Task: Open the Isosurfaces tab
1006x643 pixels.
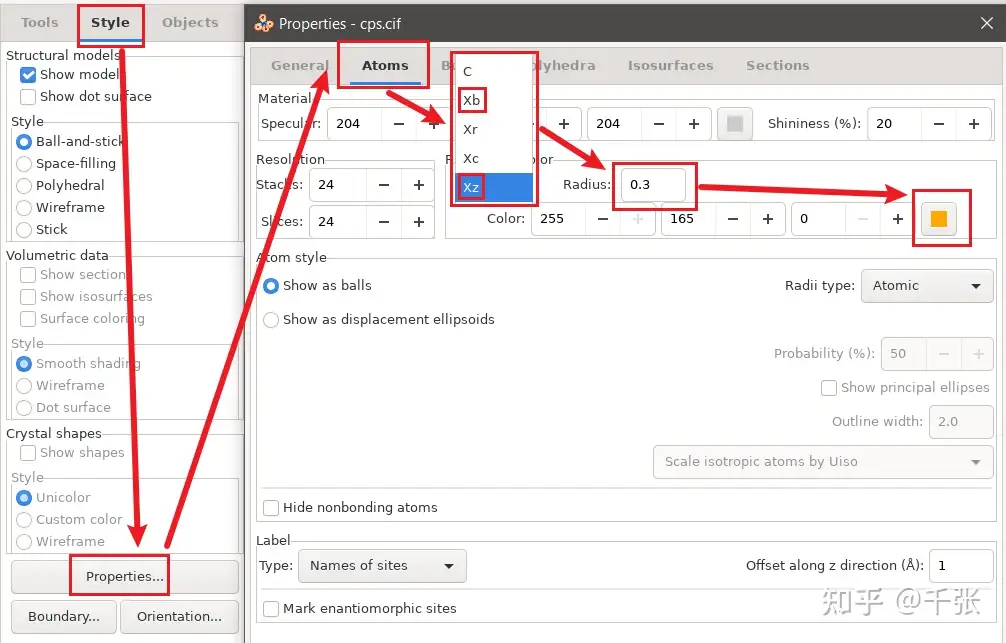Action: click(670, 65)
